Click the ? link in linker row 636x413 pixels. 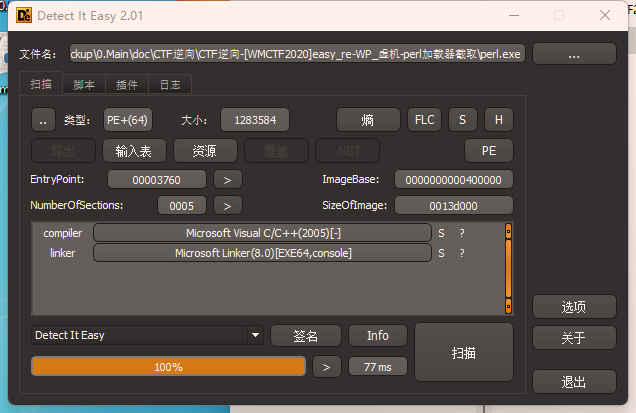pyautogui.click(x=462, y=254)
